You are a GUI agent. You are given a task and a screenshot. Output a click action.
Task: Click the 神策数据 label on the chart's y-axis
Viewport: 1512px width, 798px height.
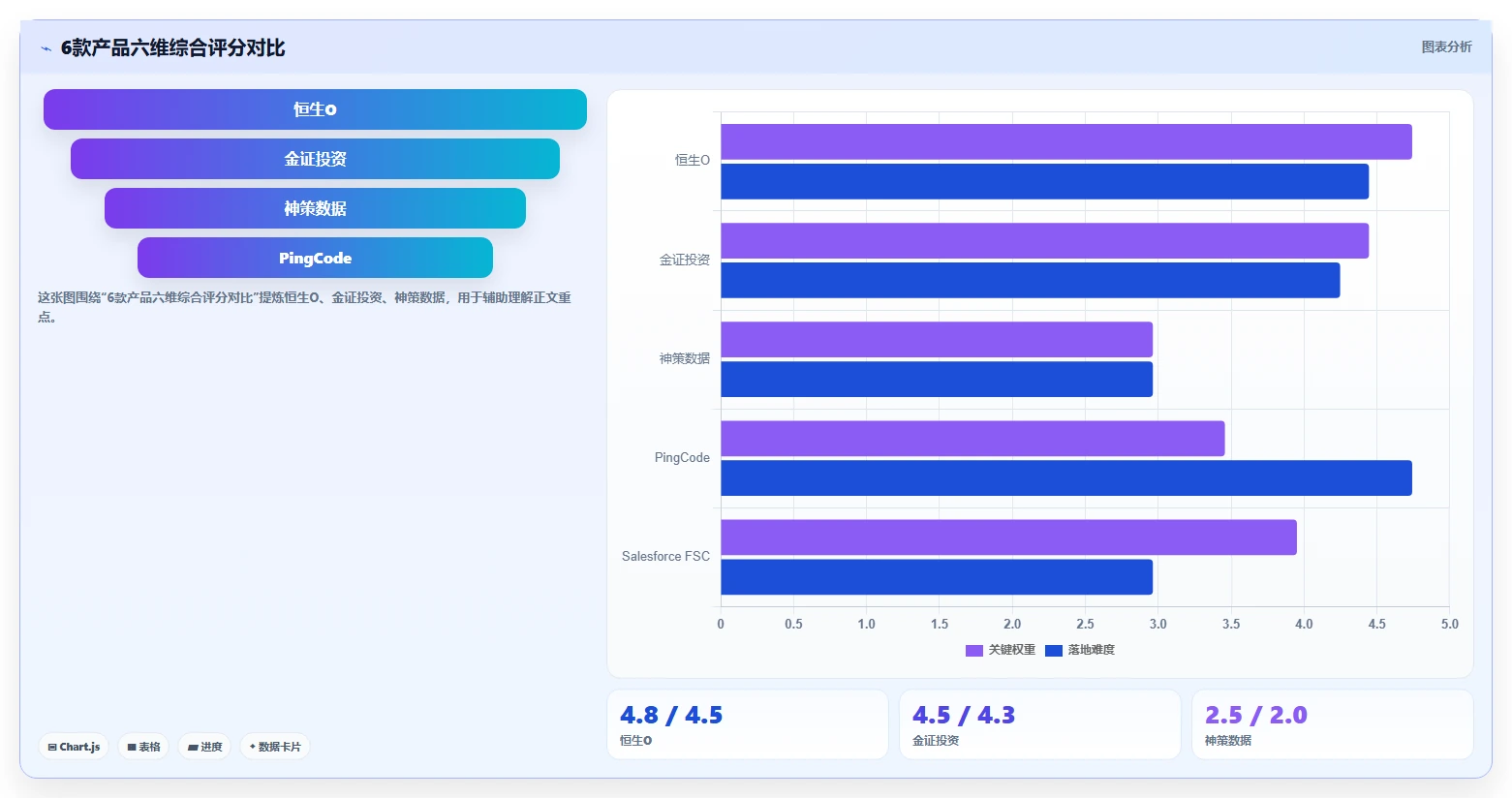(x=685, y=358)
